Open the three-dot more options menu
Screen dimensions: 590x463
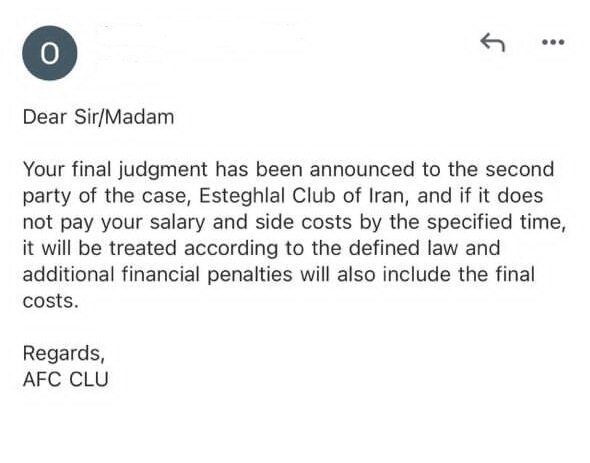pyautogui.click(x=553, y=42)
